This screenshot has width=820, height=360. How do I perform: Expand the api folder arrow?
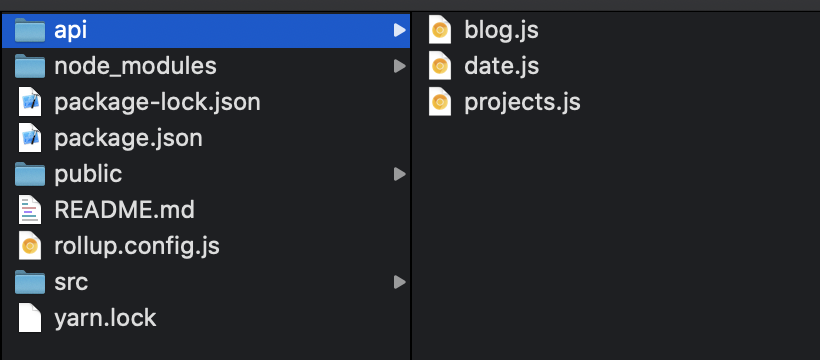tap(400, 30)
